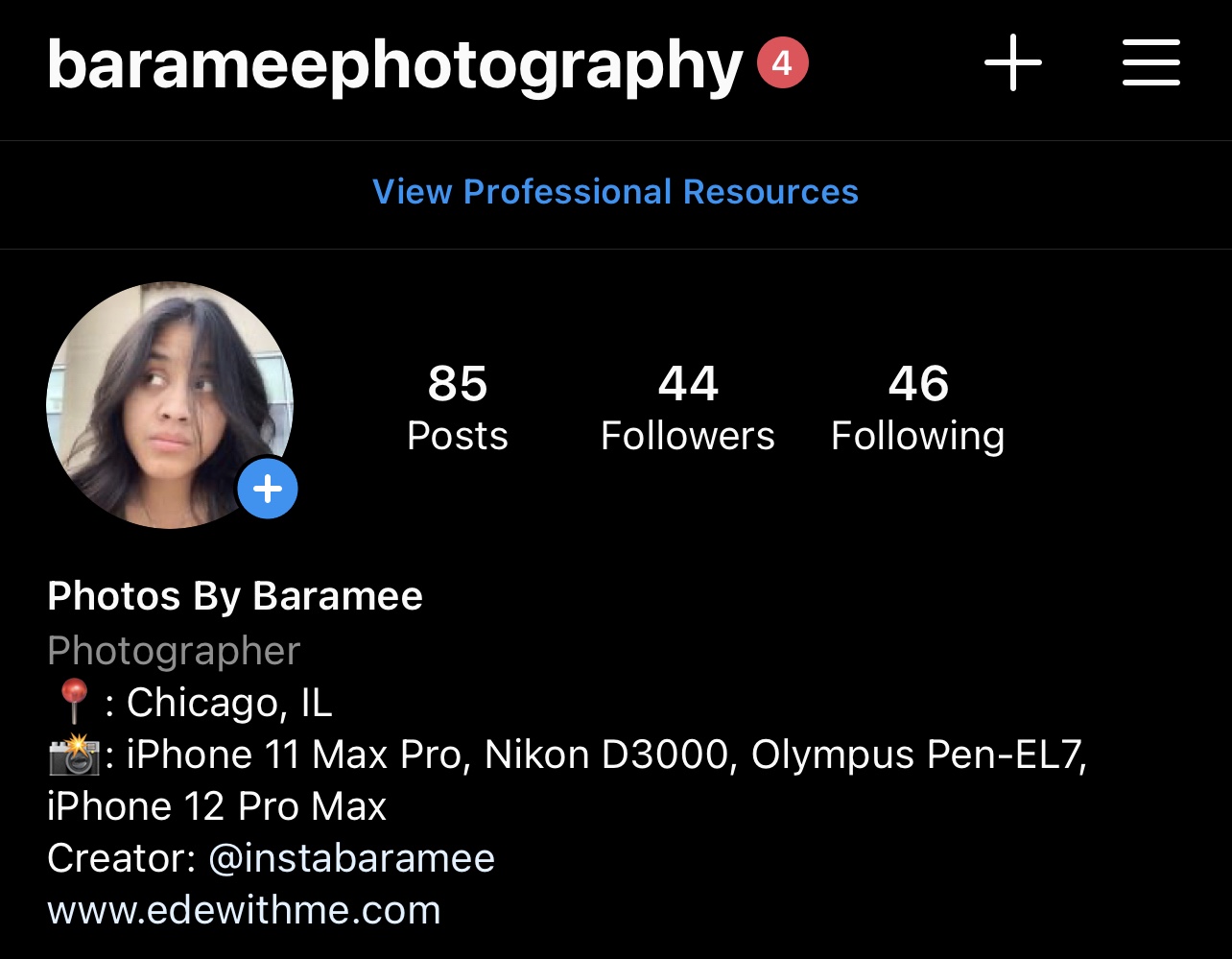View the 46 Following list

pos(918,407)
